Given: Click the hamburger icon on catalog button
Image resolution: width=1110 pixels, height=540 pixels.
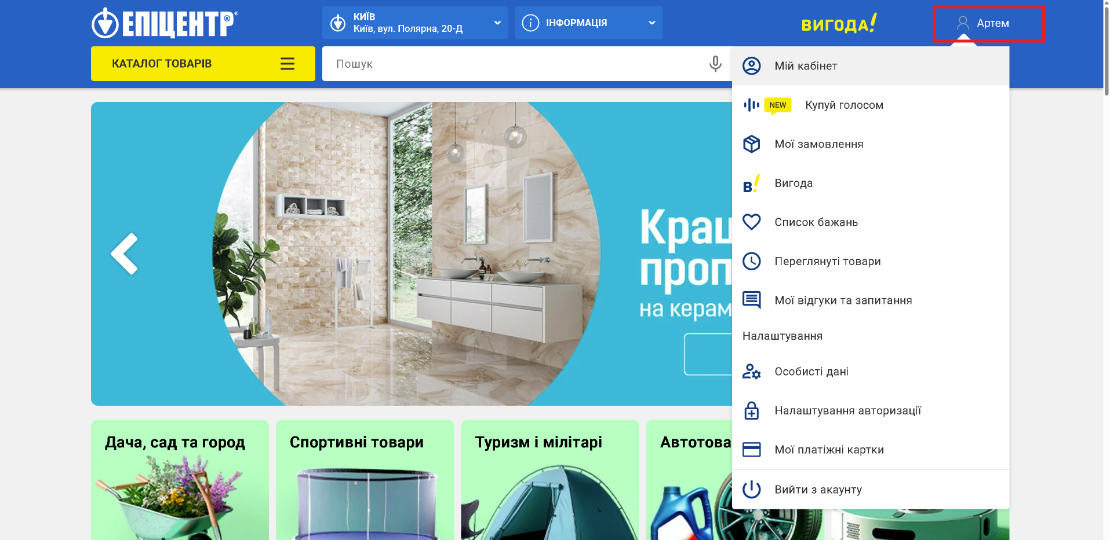Looking at the screenshot, I should pos(287,64).
